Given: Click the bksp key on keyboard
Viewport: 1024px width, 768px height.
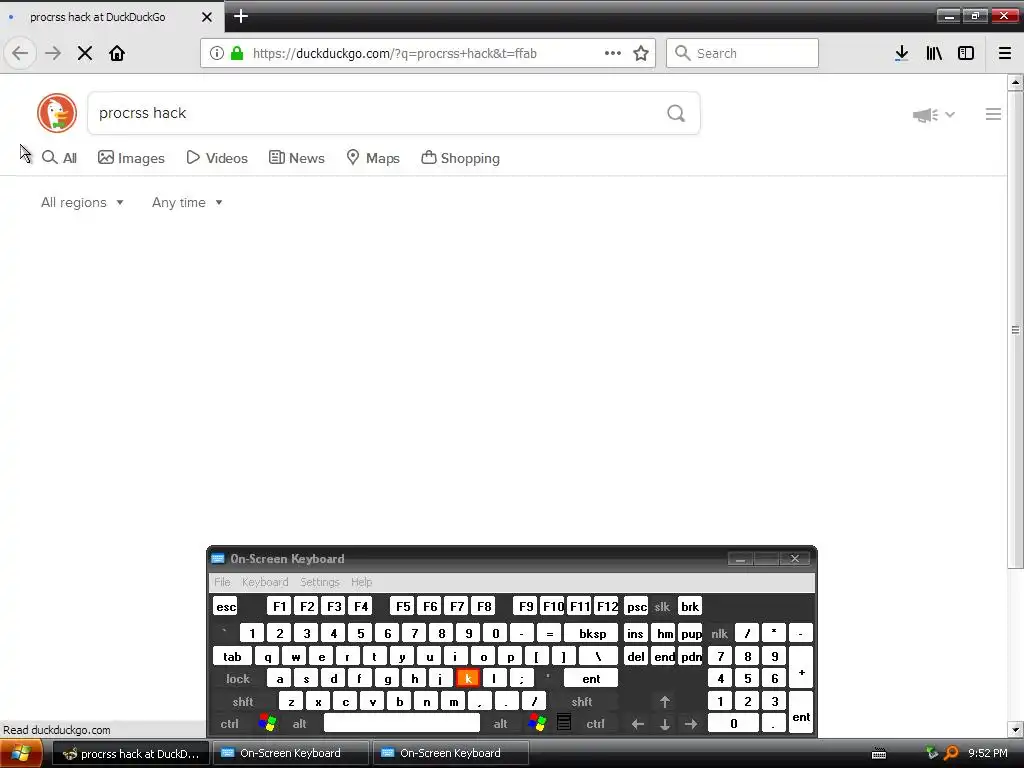Looking at the screenshot, I should coord(592,633).
